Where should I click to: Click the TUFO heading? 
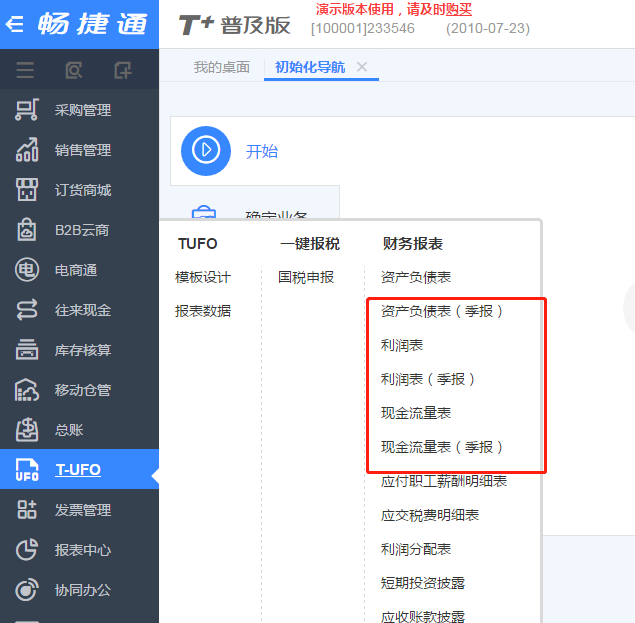198,243
